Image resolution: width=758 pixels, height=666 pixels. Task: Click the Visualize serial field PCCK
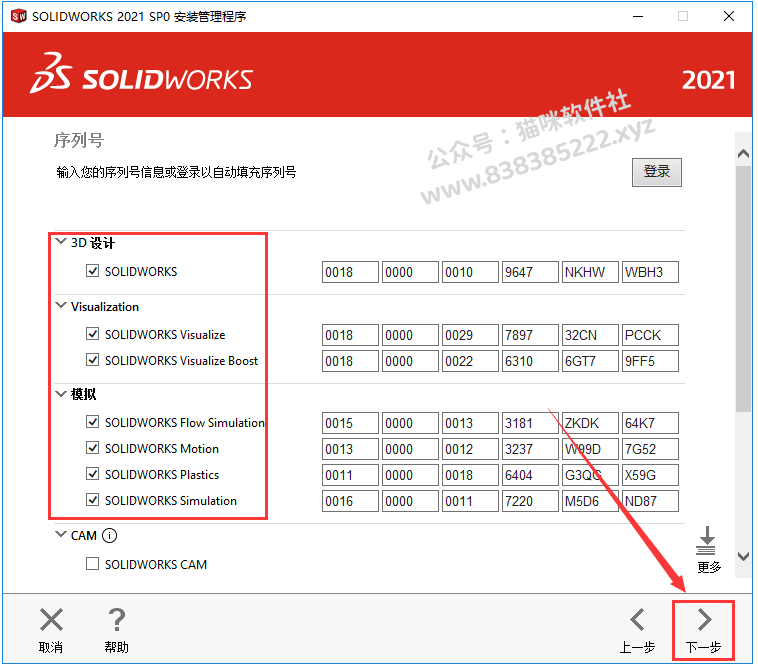(x=651, y=335)
